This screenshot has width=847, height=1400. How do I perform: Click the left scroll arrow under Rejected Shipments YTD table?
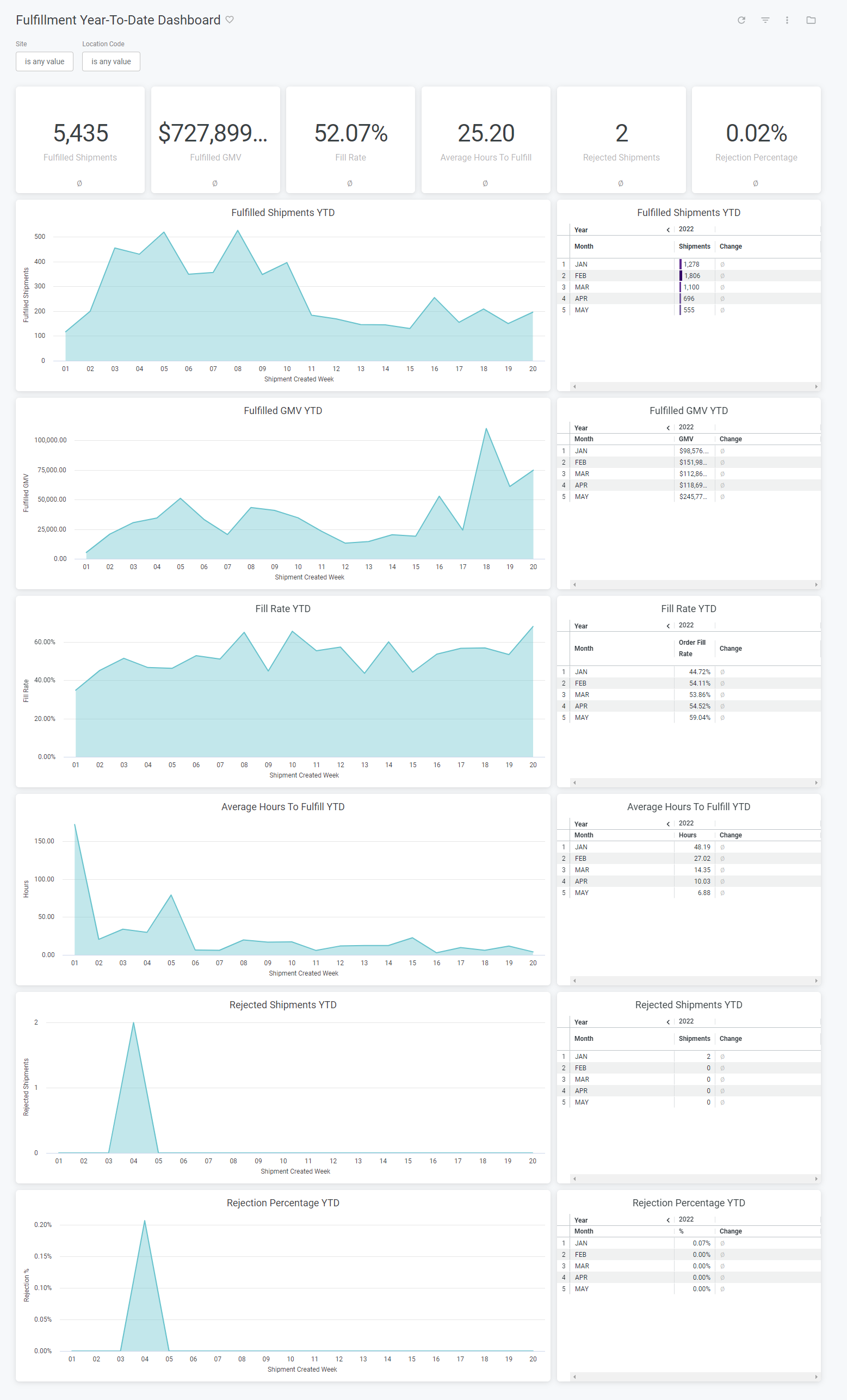(574, 1179)
